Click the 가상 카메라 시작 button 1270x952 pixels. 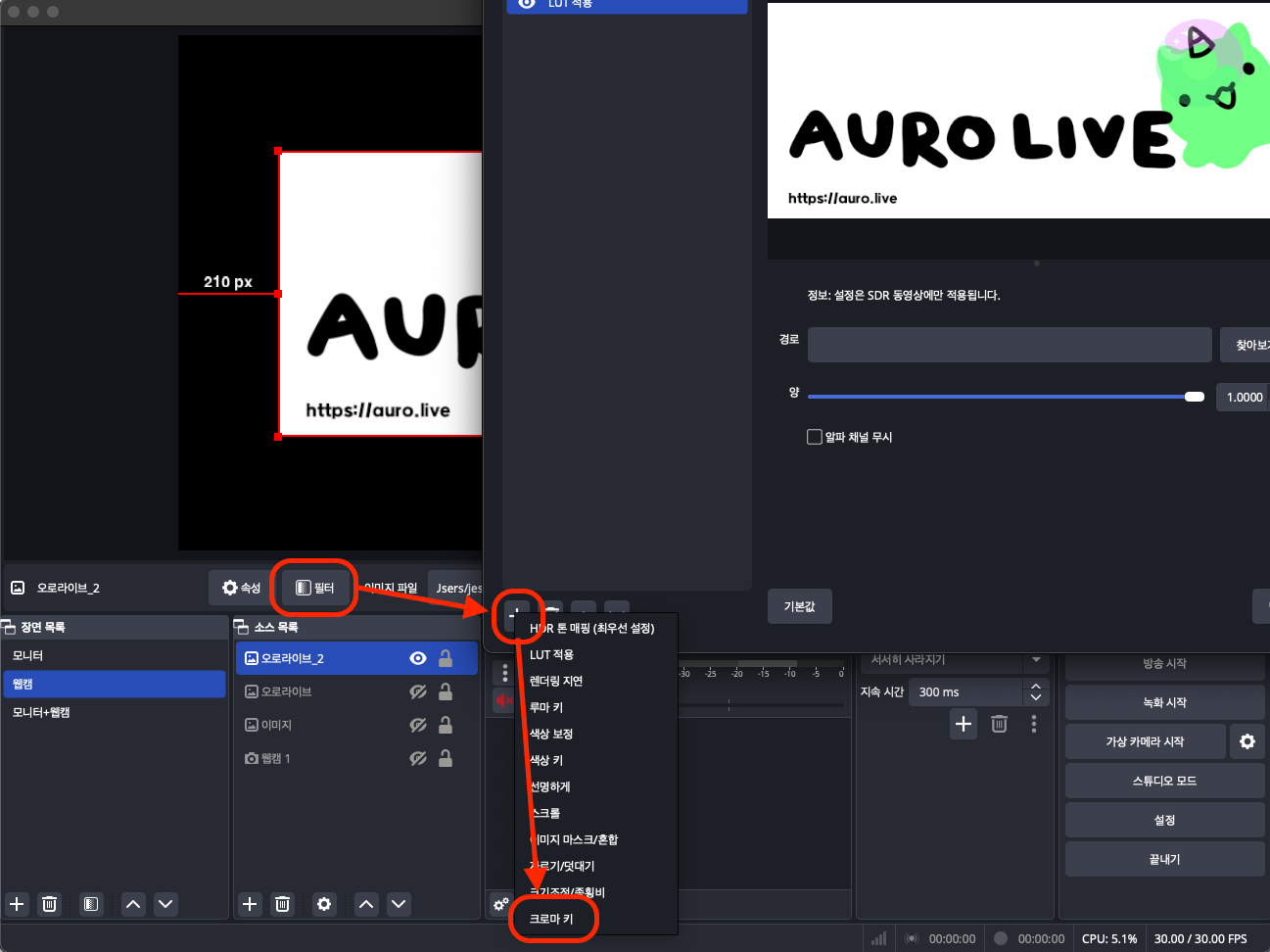pos(1146,741)
